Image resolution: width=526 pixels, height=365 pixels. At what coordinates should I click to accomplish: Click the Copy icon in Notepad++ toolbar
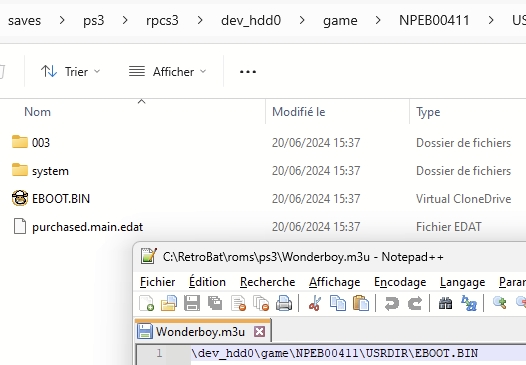338,303
